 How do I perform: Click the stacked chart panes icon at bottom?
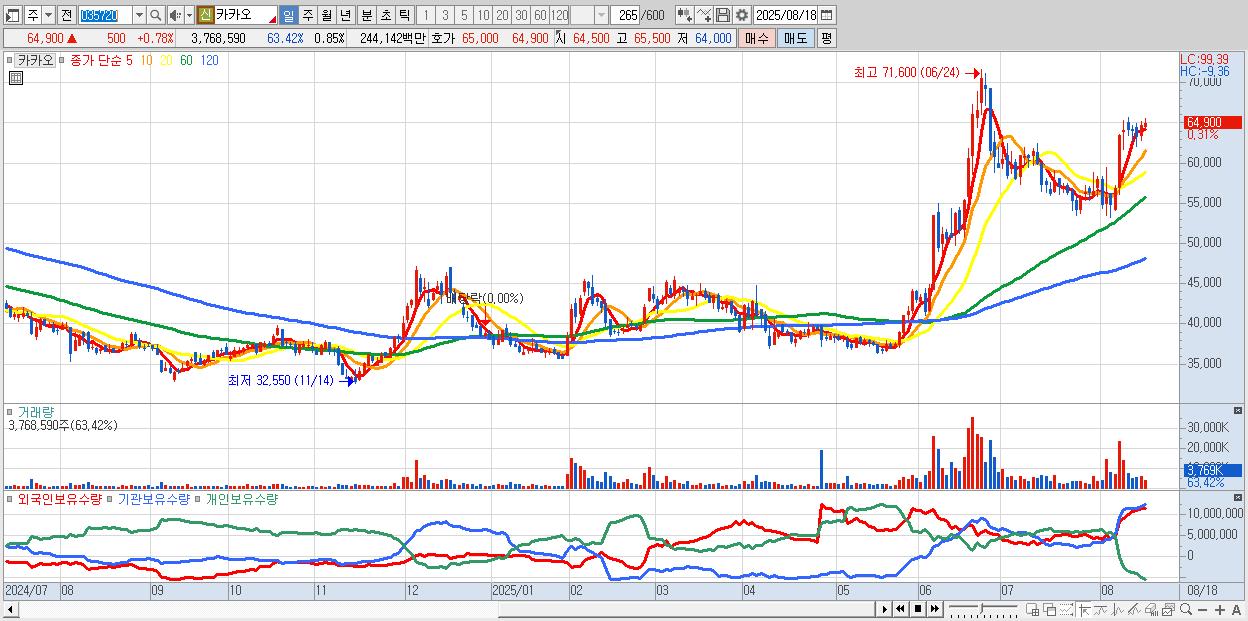tap(1168, 609)
